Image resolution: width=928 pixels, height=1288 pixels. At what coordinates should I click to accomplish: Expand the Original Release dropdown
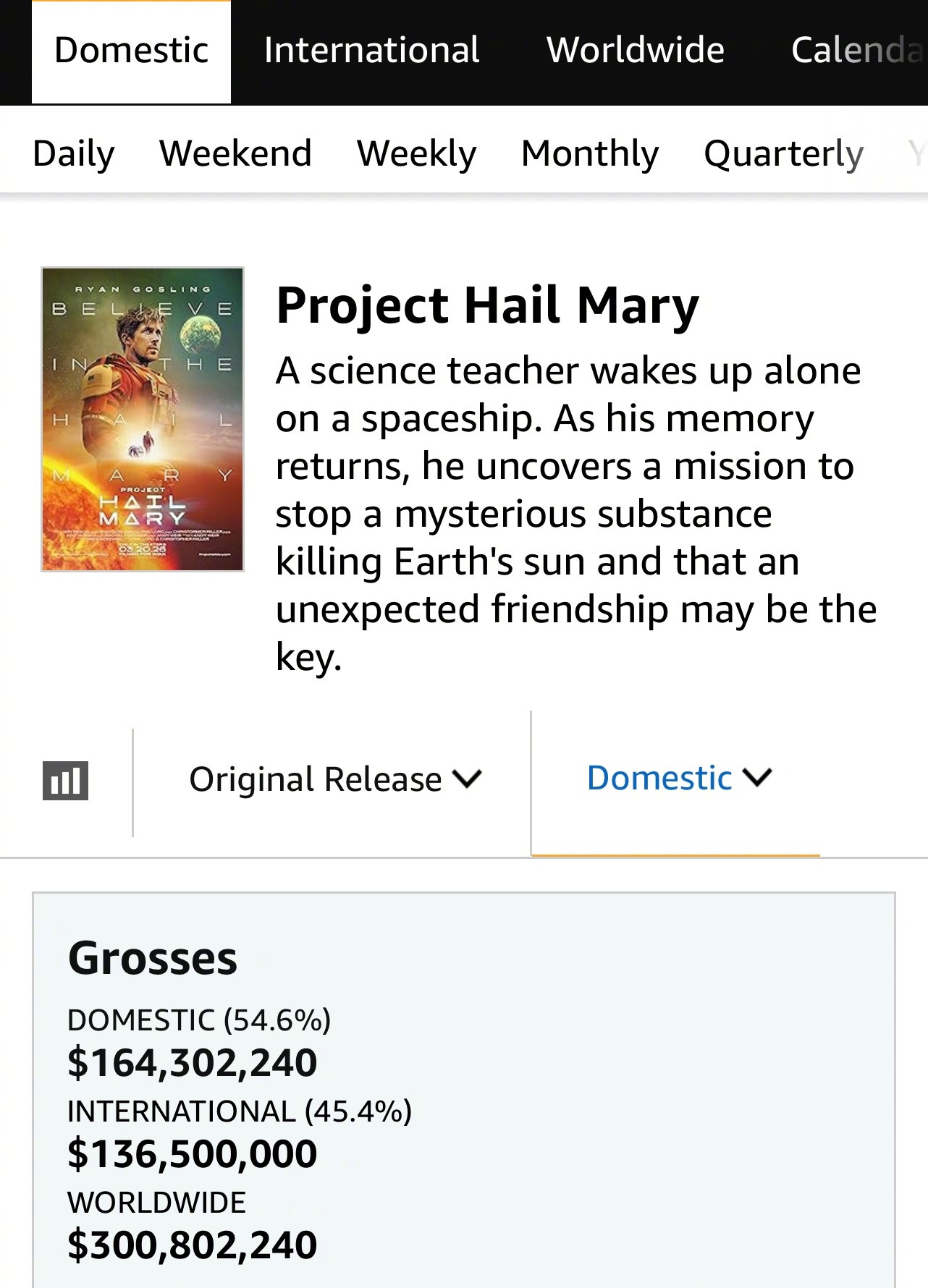(334, 779)
